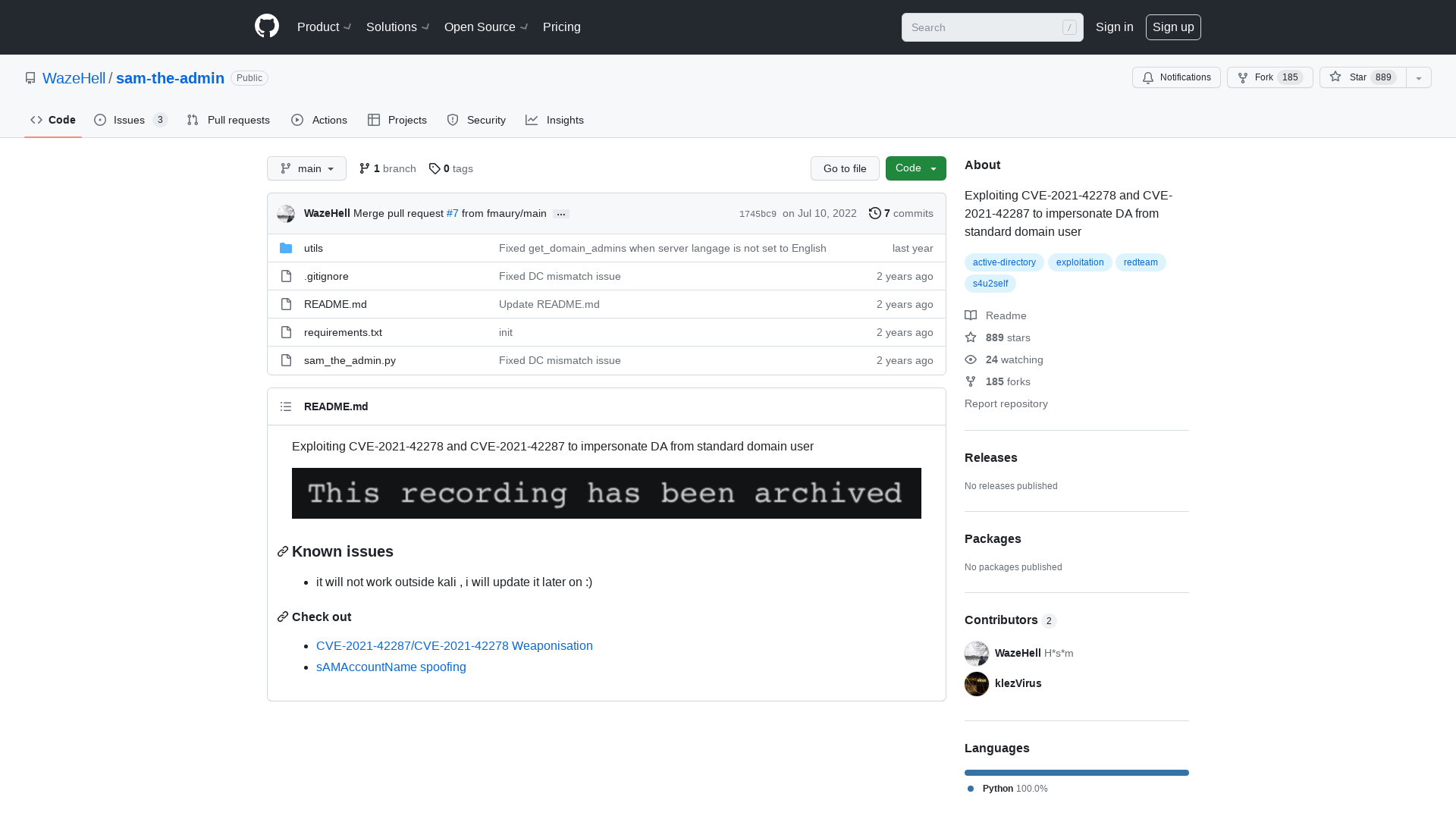Open the green Code dropdown
Image resolution: width=1456 pixels, height=819 pixels.
coord(915,168)
